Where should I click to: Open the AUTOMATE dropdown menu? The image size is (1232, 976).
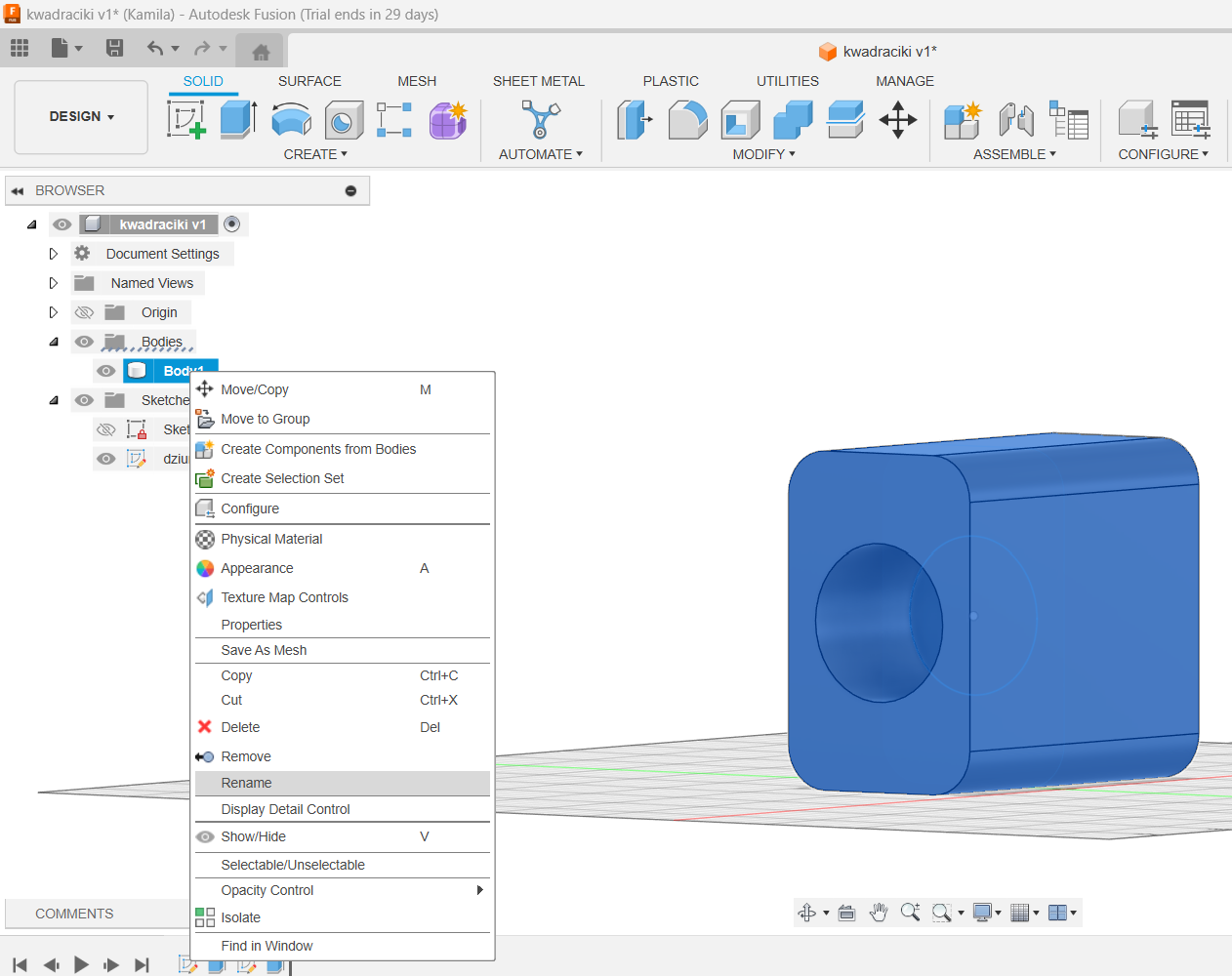click(541, 154)
